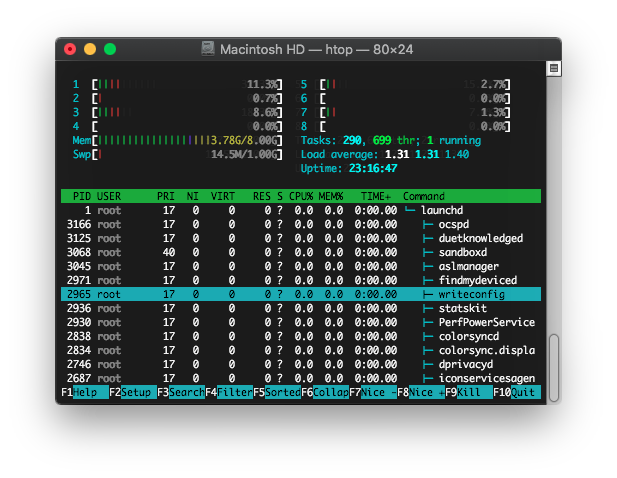Sort by the PID column header
Image resolution: width=617 pixels, height=478 pixels.
[82, 196]
